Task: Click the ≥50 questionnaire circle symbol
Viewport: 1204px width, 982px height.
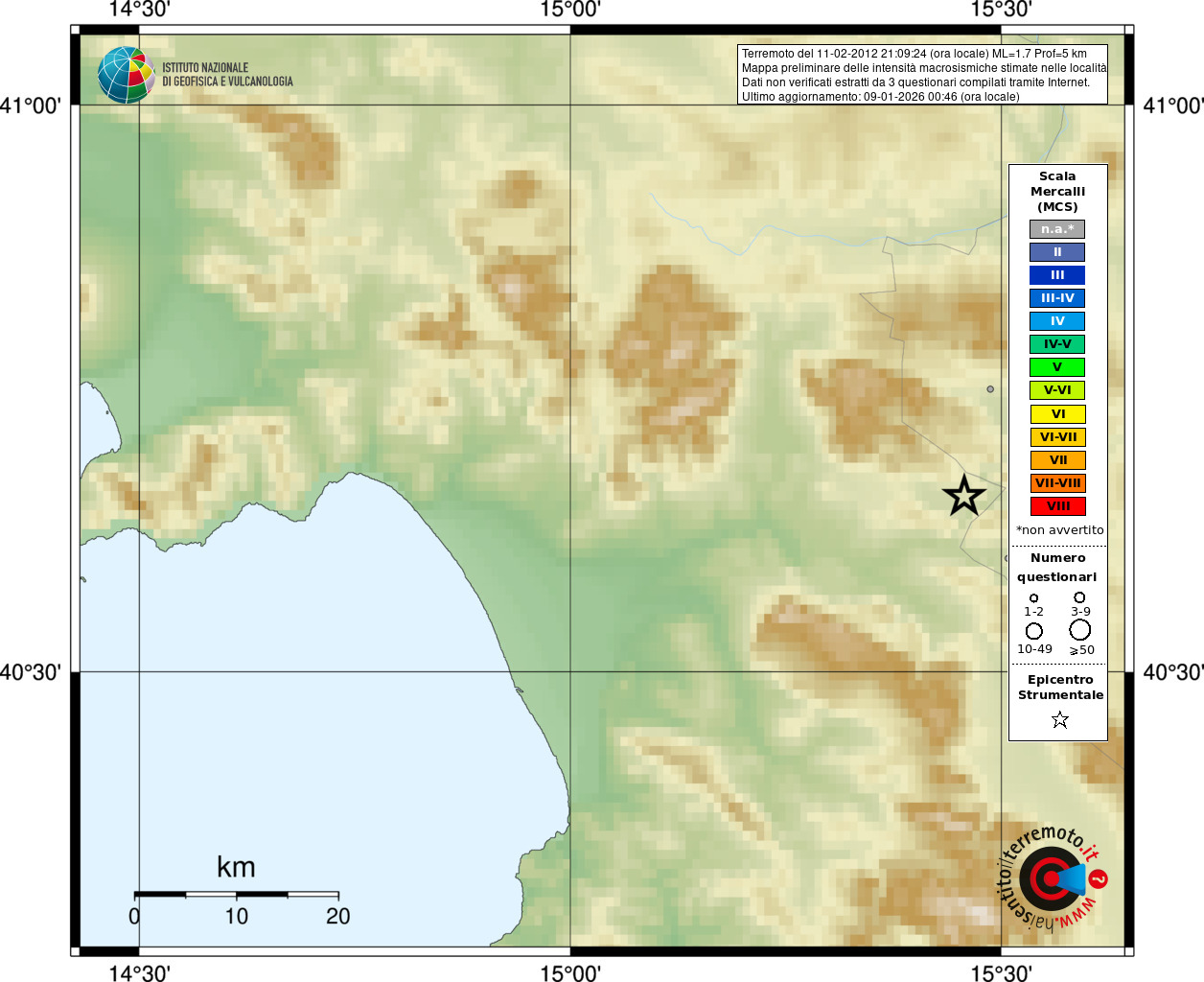Action: coord(1080,630)
